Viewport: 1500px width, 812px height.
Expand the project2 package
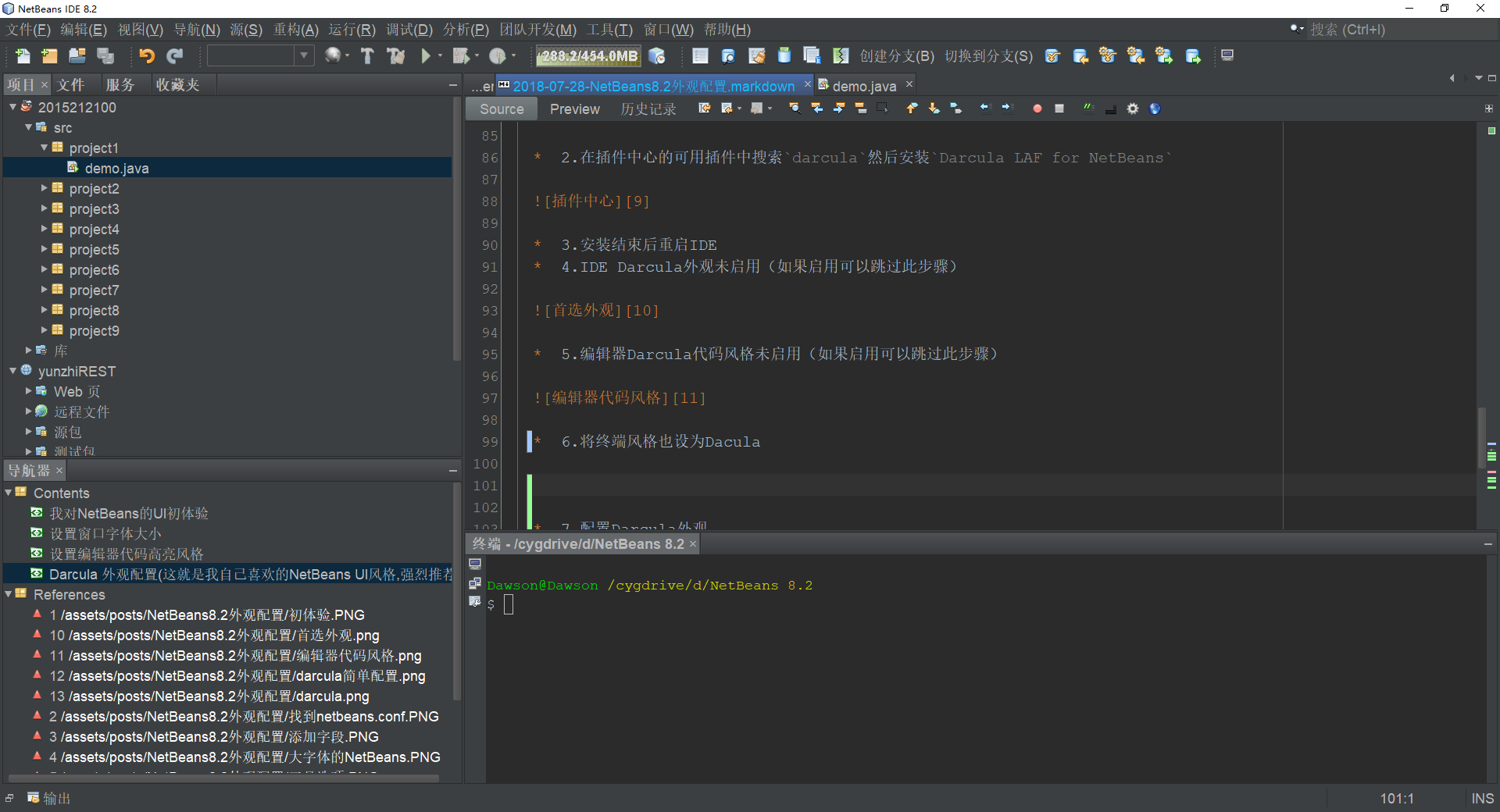point(45,188)
